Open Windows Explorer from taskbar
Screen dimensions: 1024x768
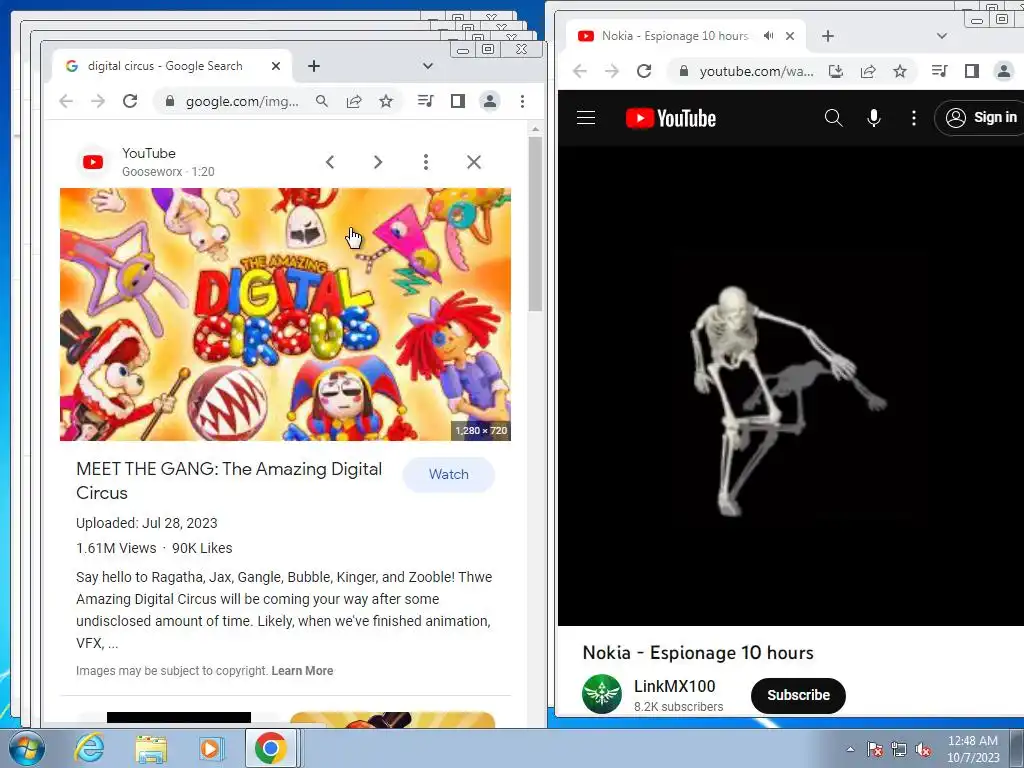(151, 748)
